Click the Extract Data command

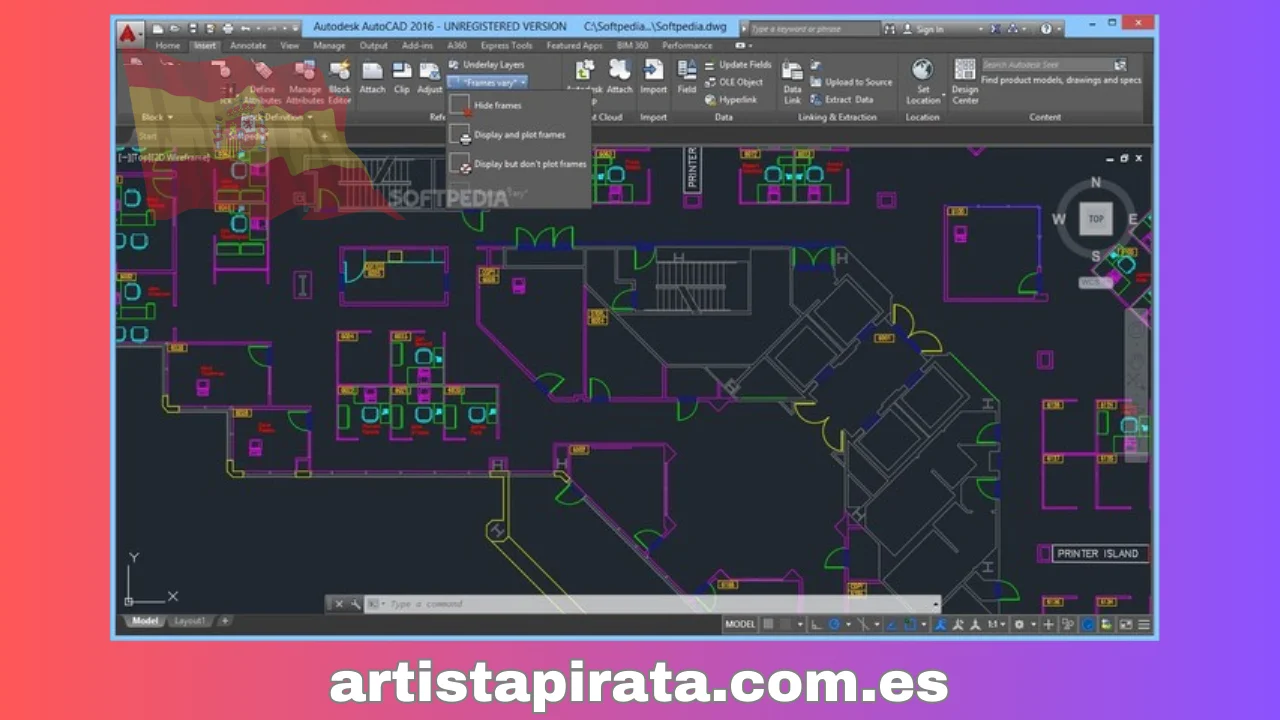click(841, 100)
